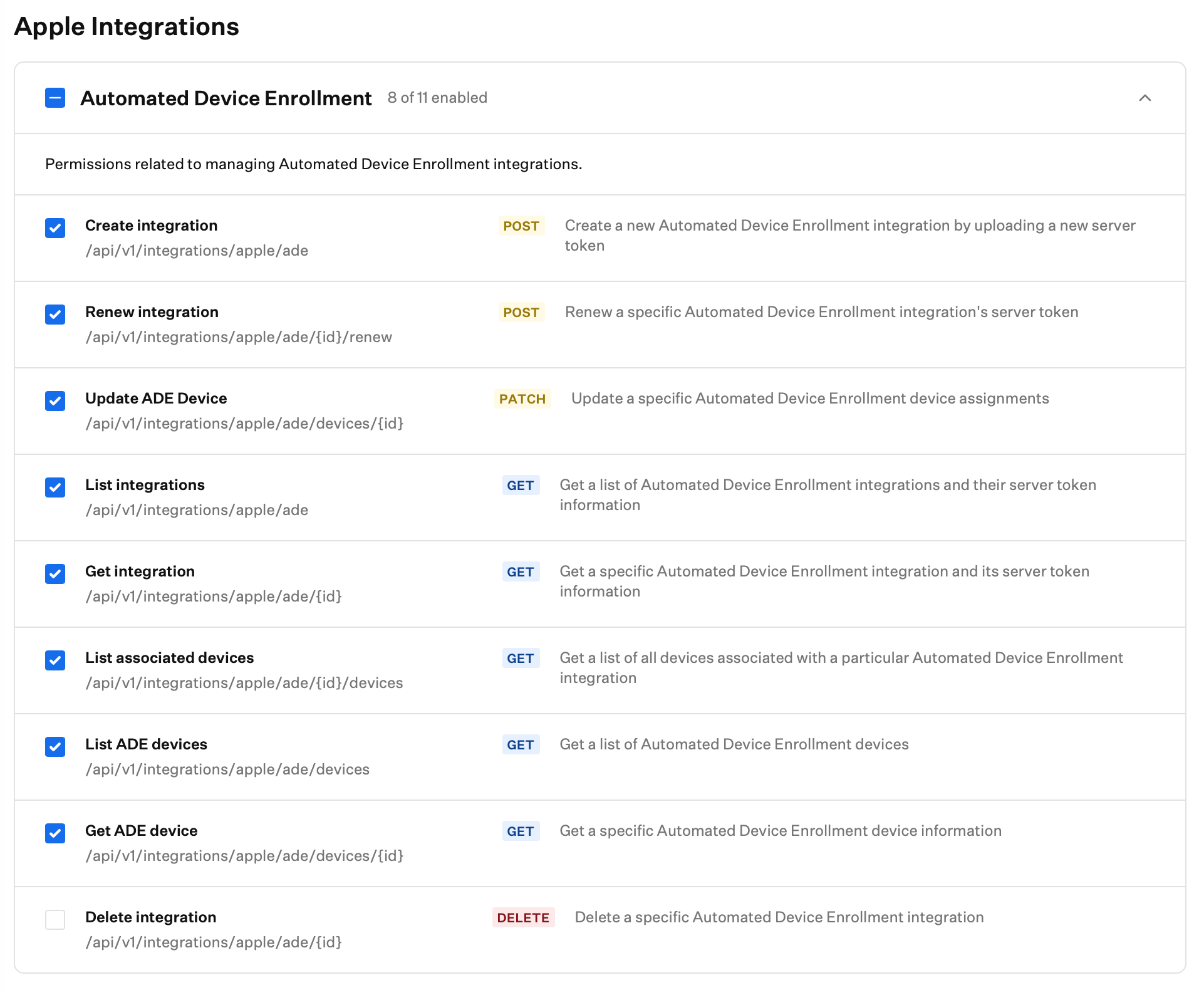
Task: Click the permissions description text under the section header
Action: (314, 164)
